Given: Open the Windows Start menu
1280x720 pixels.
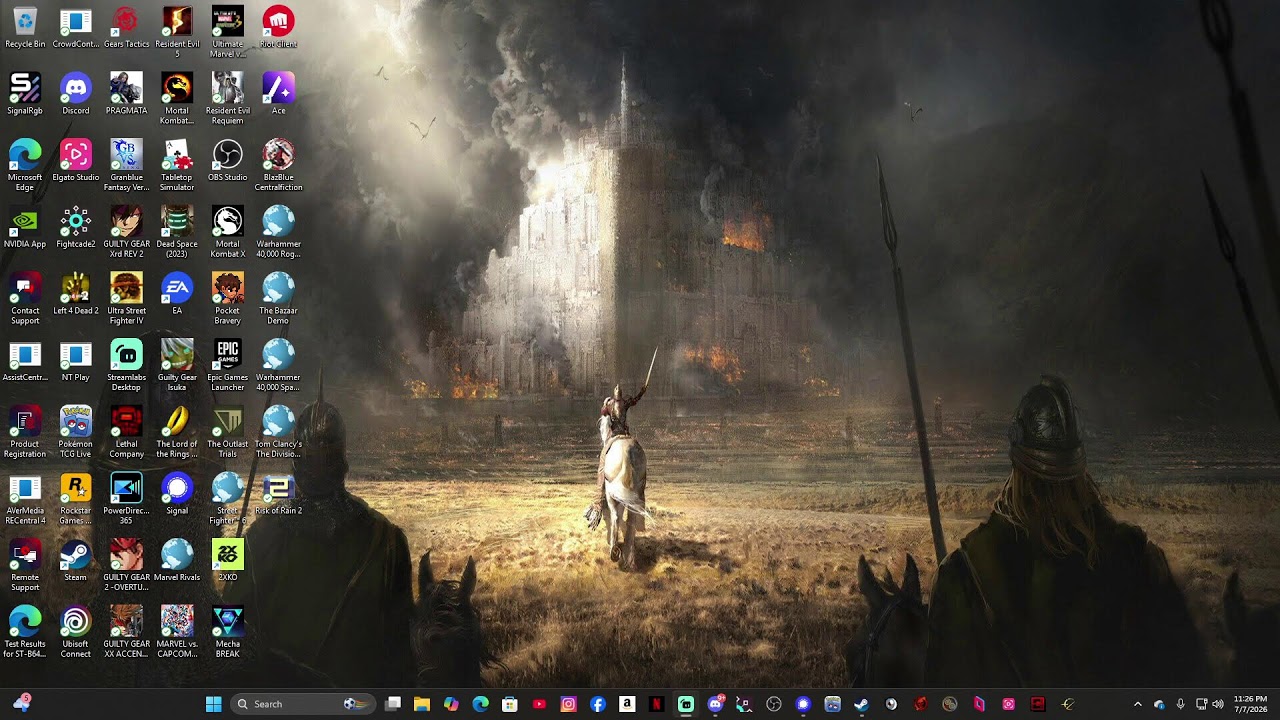Looking at the screenshot, I should pyautogui.click(x=213, y=704).
